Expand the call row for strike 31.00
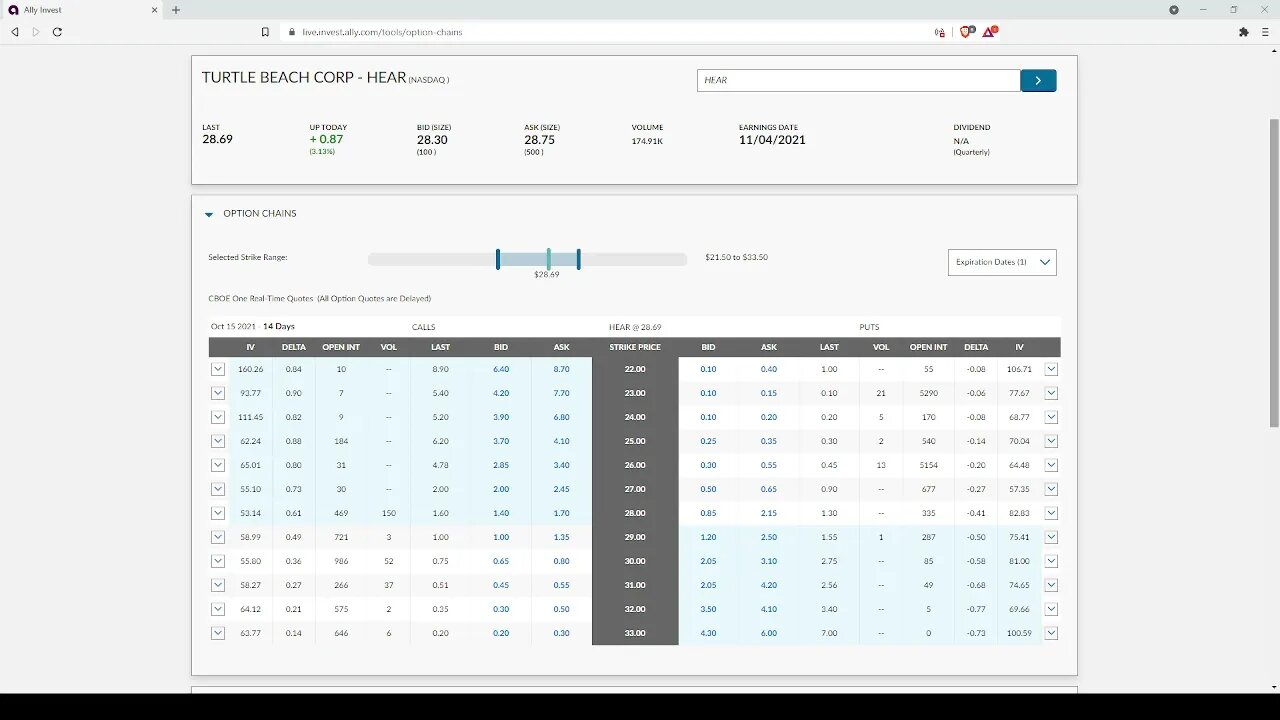The height and width of the screenshot is (720, 1280). click(x=218, y=585)
